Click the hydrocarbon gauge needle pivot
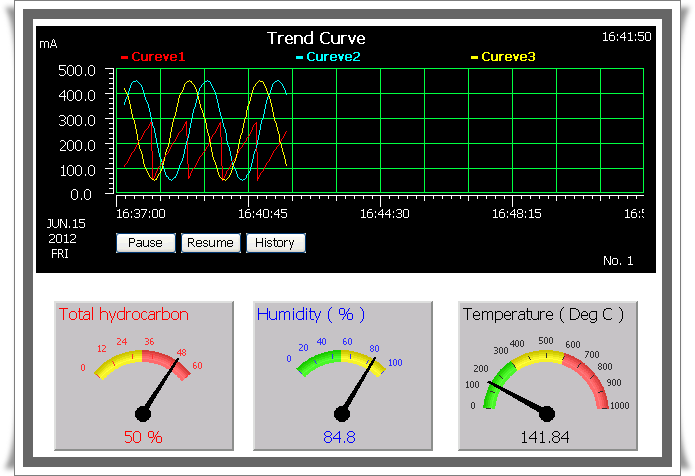Screen dimensions: 695x476 click(x=143, y=414)
